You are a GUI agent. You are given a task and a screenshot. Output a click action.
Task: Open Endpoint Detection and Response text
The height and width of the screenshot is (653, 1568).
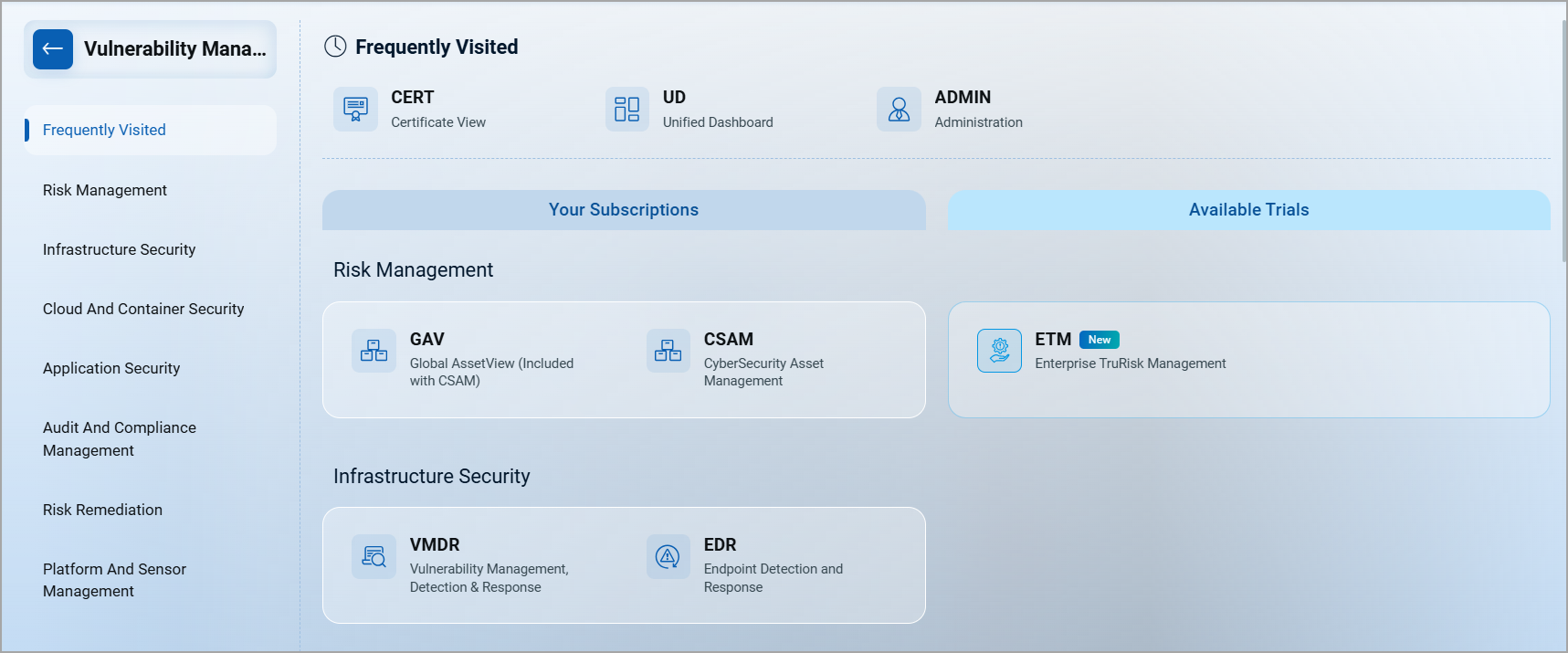pos(773,578)
